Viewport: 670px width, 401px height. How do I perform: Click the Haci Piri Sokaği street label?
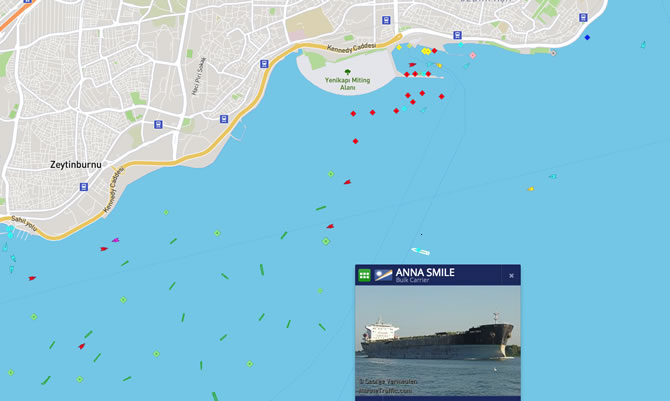[x=199, y=76]
